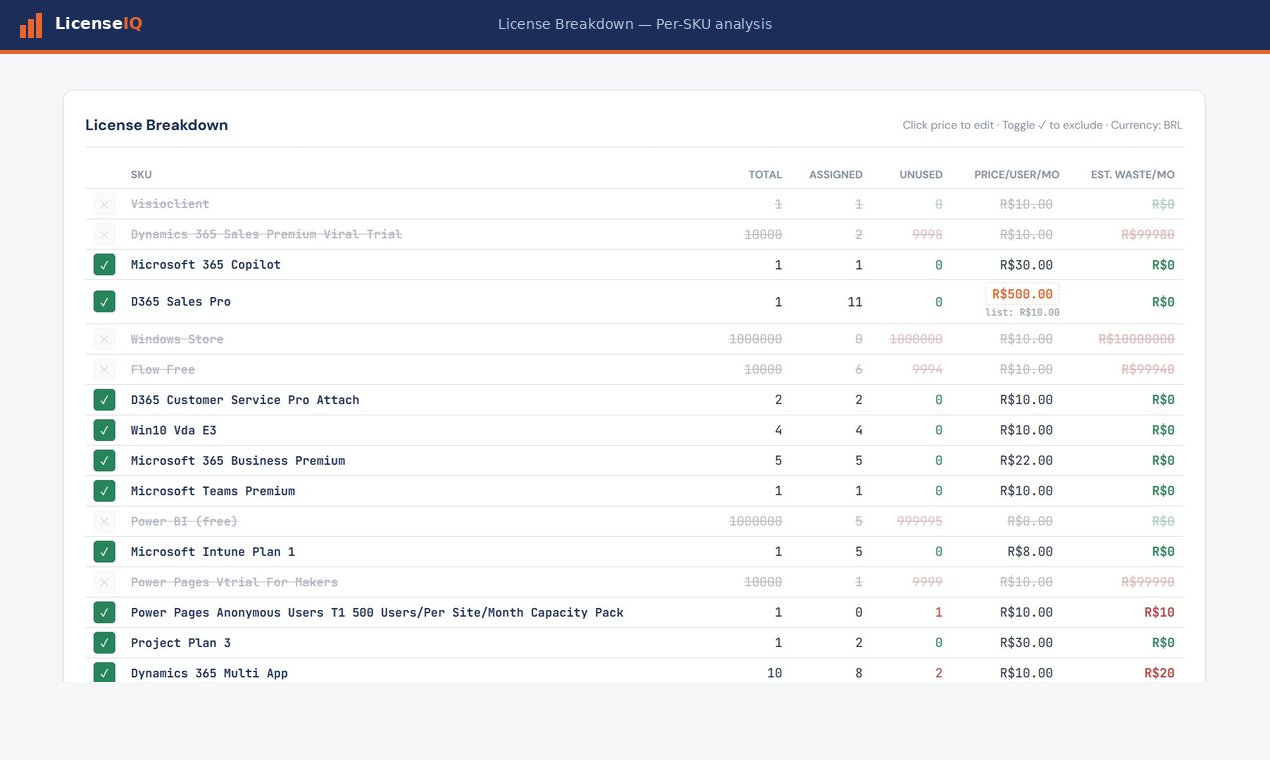Click the LicenseIQ bar chart logo

tap(31, 25)
